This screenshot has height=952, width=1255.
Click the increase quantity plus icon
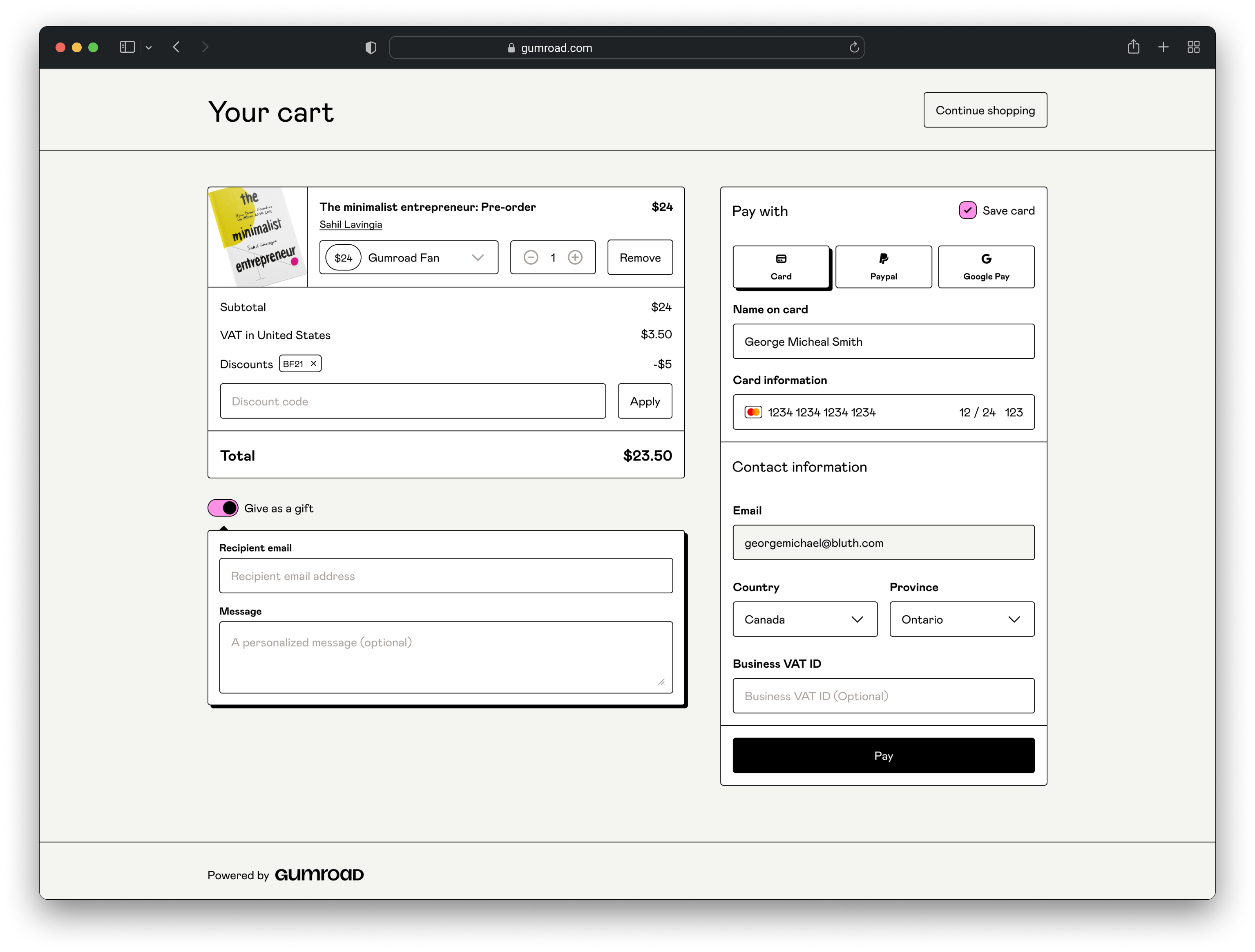[576, 258]
